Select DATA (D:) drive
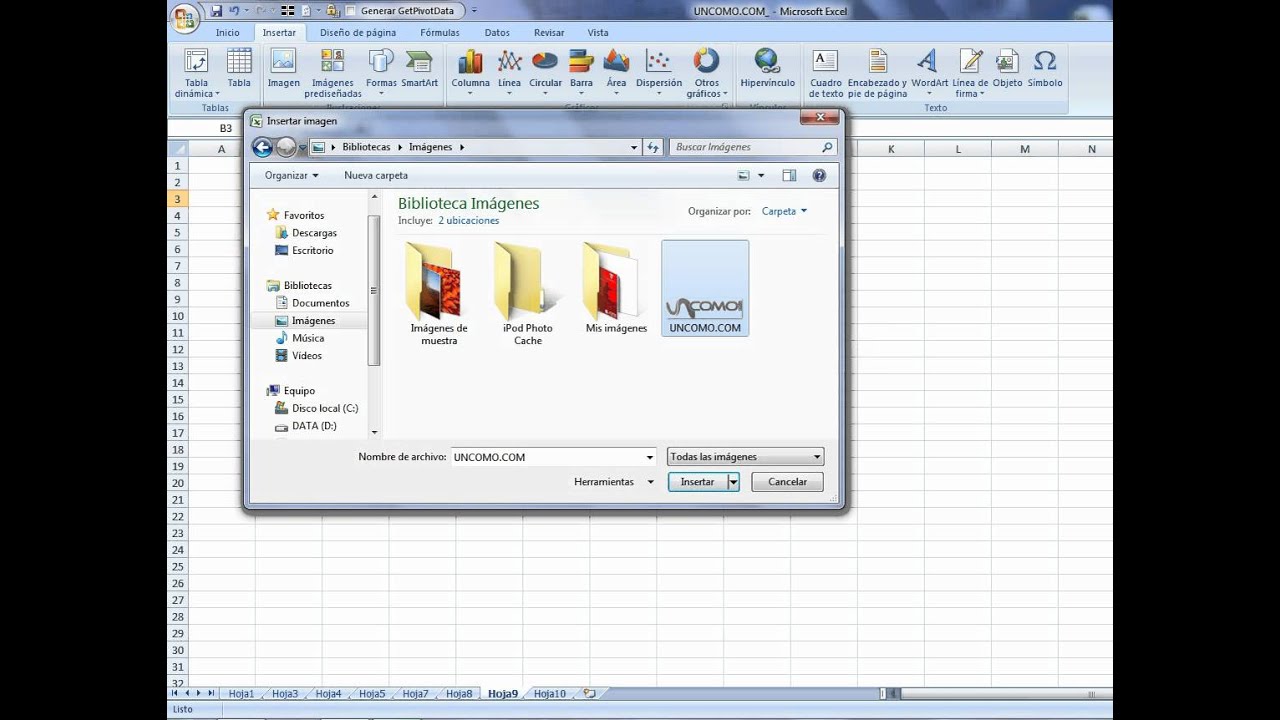 (x=313, y=426)
